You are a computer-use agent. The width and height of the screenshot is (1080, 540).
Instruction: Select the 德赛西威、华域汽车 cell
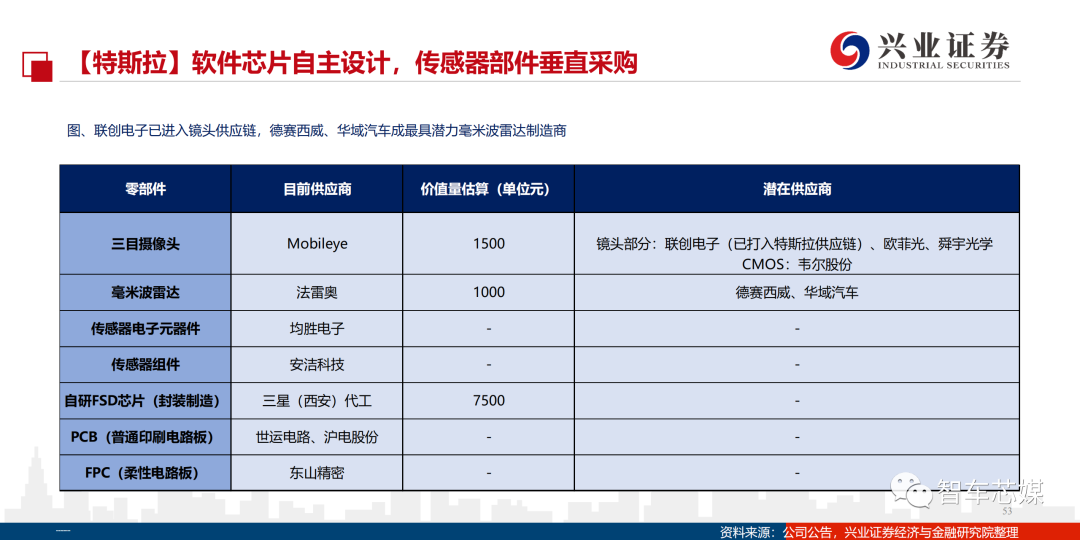pyautogui.click(x=797, y=293)
